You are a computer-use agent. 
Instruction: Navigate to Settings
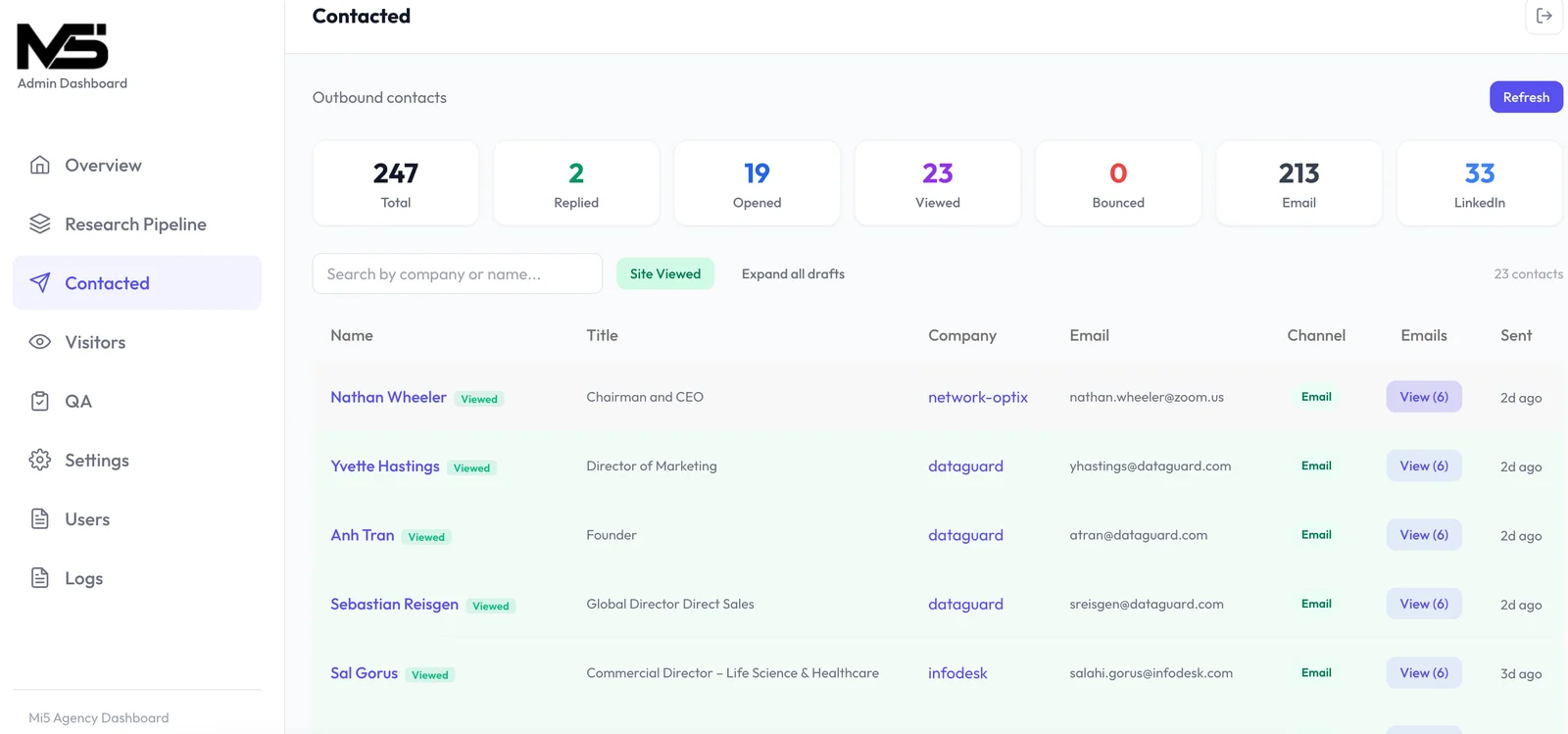[x=137, y=460]
